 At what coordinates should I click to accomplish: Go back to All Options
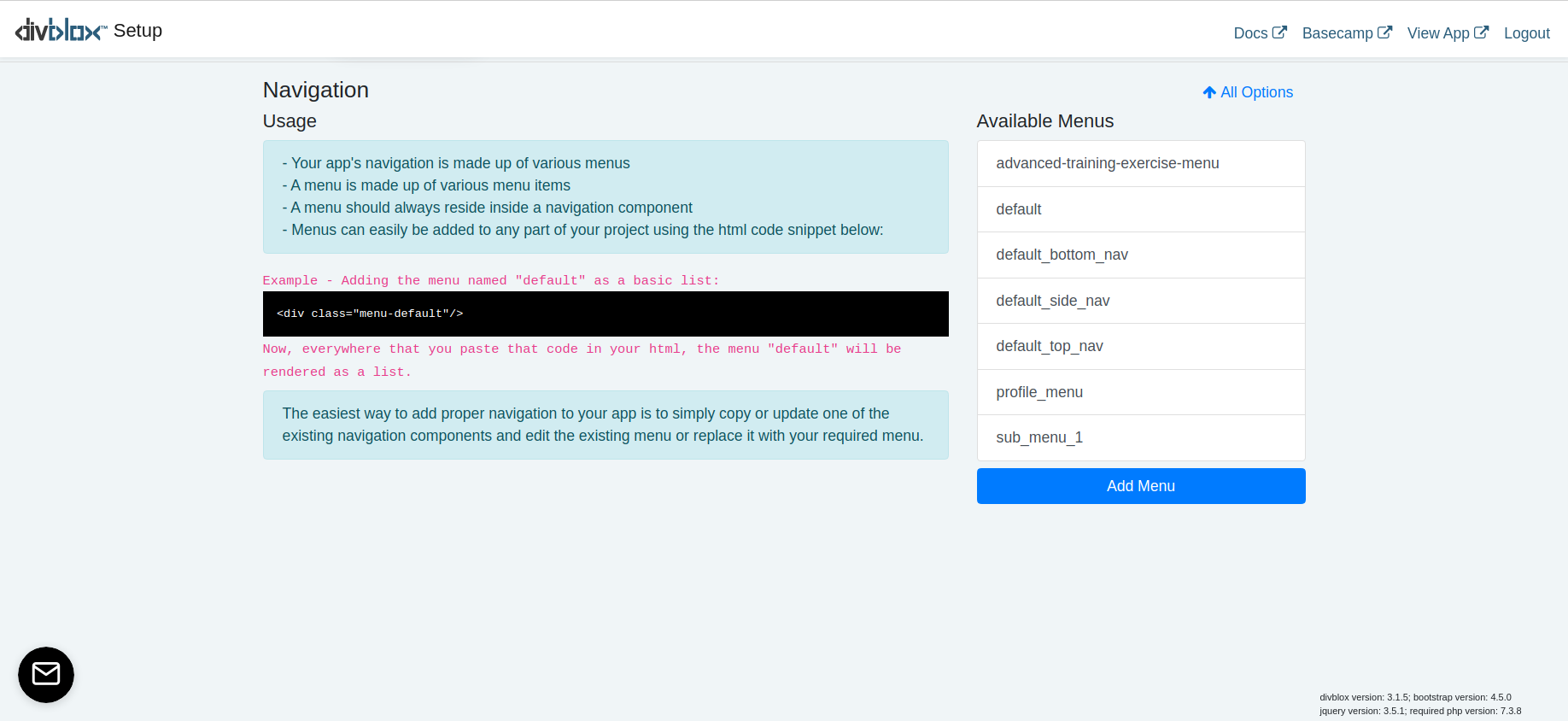pyautogui.click(x=1248, y=92)
